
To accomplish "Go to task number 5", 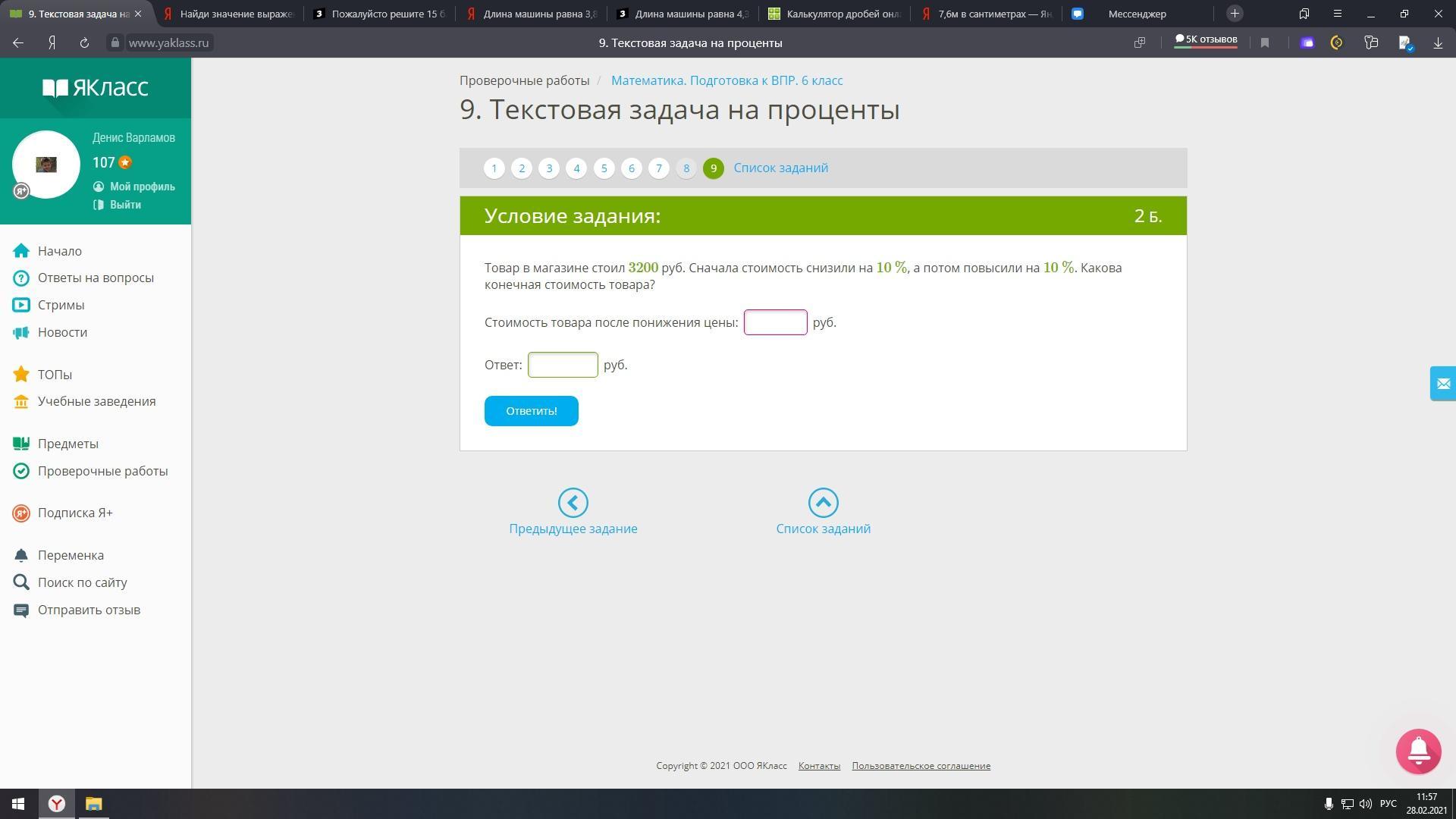I will 604,168.
